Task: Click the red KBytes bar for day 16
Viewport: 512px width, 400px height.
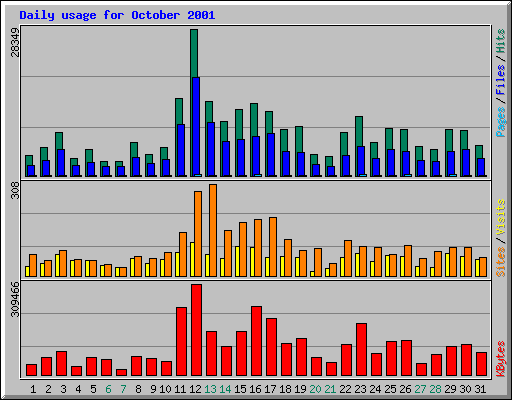Action: pyautogui.click(x=256, y=341)
